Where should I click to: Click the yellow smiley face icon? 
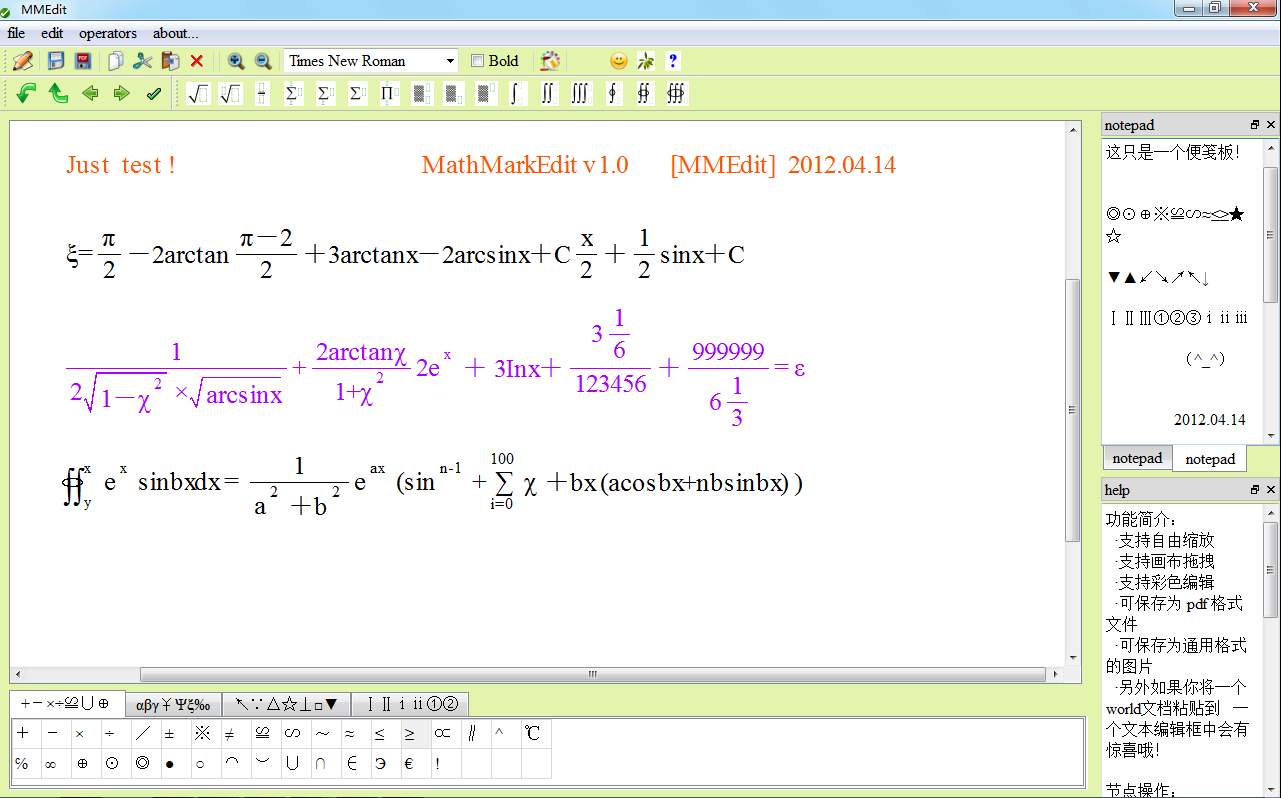(619, 61)
